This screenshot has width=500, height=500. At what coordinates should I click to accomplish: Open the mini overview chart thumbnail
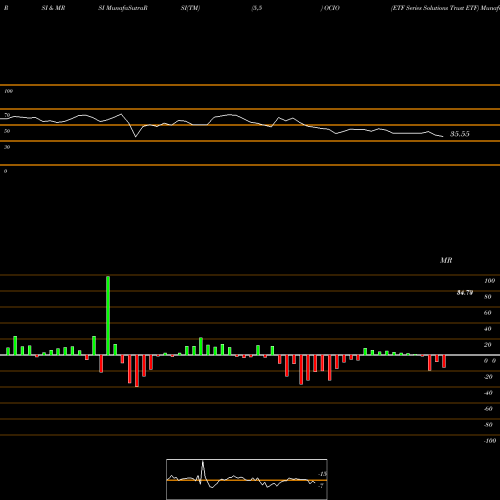tap(247, 479)
